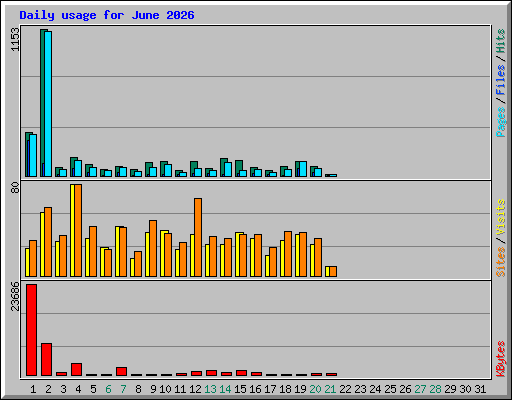Image resolution: width=512 pixels, height=400 pixels.
Task: Click day label '16' on the x-axis
Action: coord(255,389)
